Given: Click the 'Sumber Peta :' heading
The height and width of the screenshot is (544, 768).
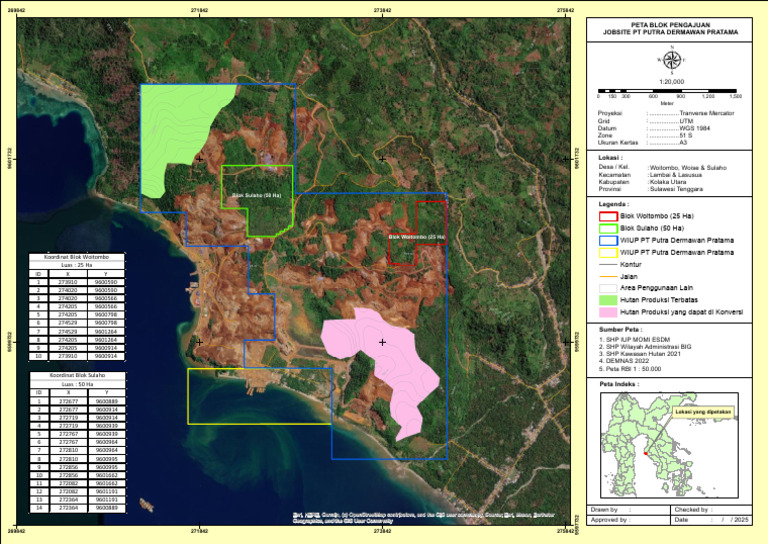Looking at the screenshot, I should pos(620,330).
